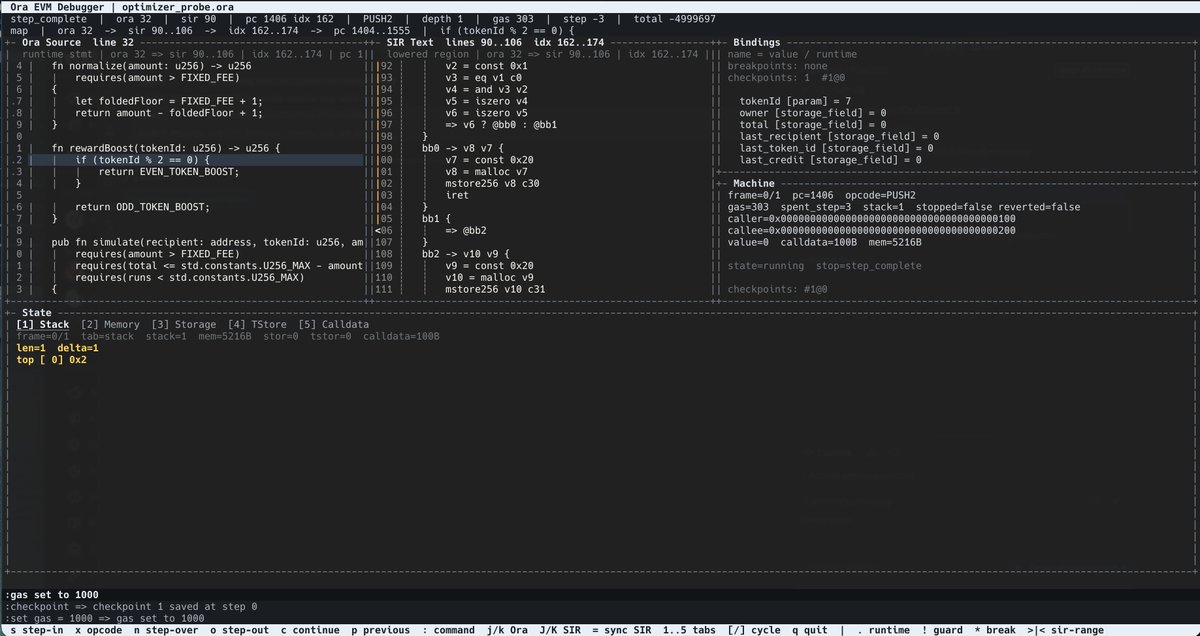Viewport: 1200px width, 636px height.
Task: Click the 'Machine' panel title
Action: pos(755,184)
